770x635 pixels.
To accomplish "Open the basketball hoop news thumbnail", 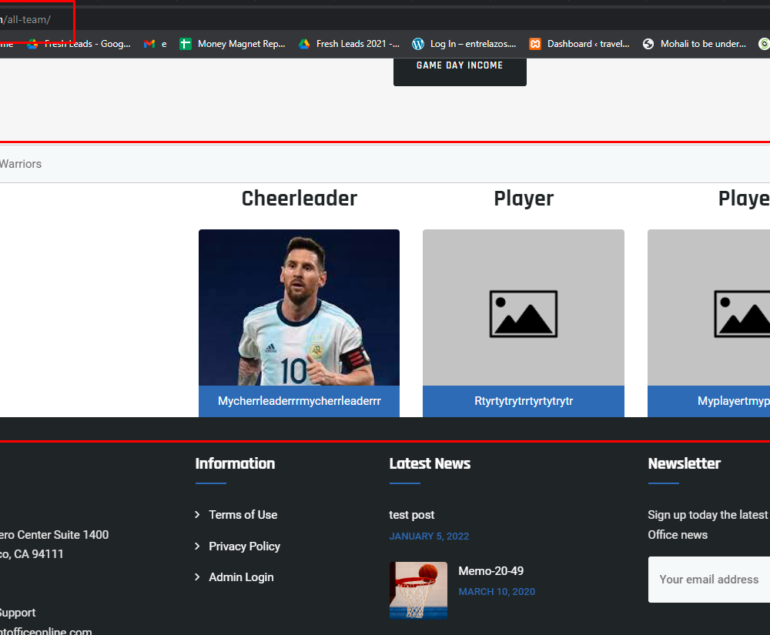I will pyautogui.click(x=418, y=590).
